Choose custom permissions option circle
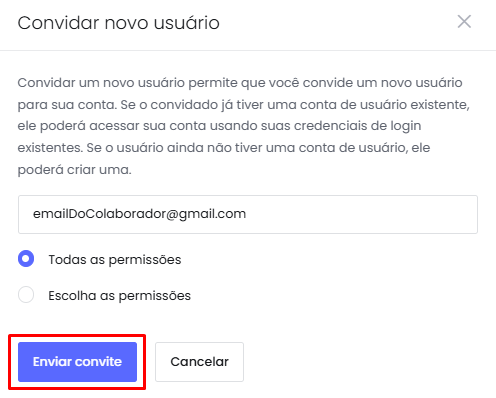 [26, 295]
